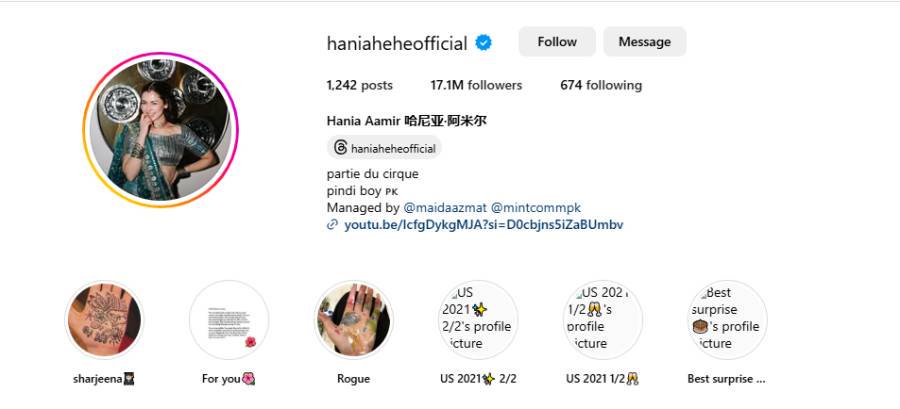View the 674 following list
Image resolution: width=900 pixels, height=409 pixels.
coord(601,85)
